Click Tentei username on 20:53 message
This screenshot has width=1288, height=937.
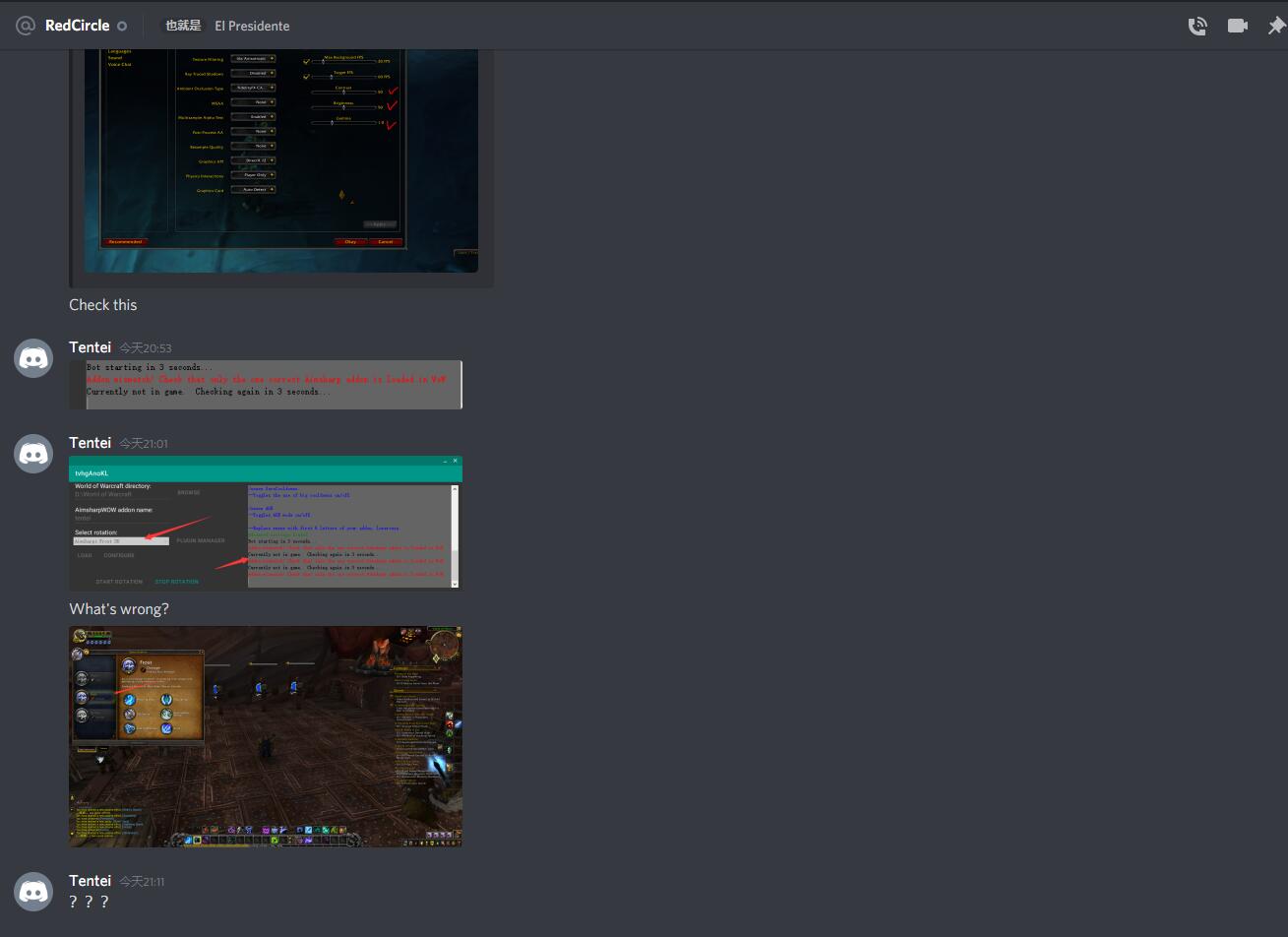coord(90,347)
